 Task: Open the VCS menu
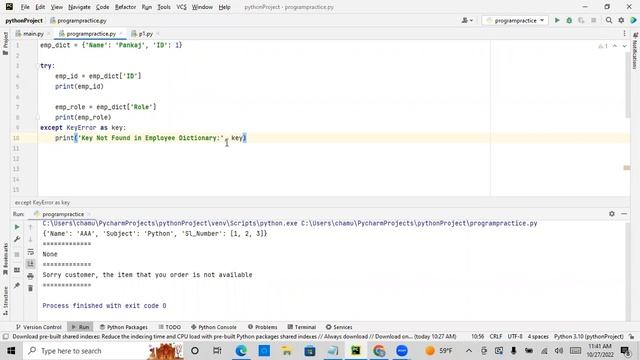click(x=181, y=7)
